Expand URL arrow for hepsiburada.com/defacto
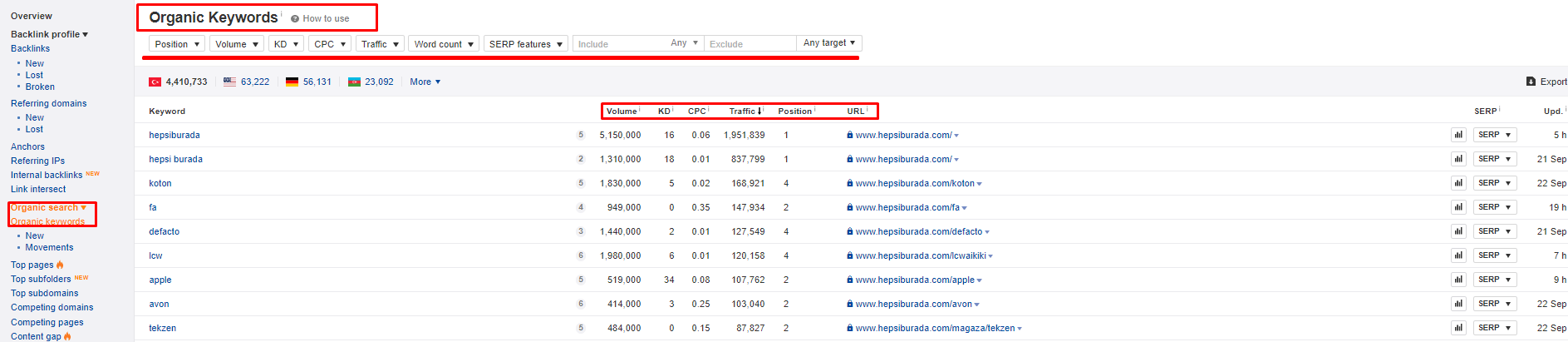The image size is (1568, 342). (x=987, y=232)
